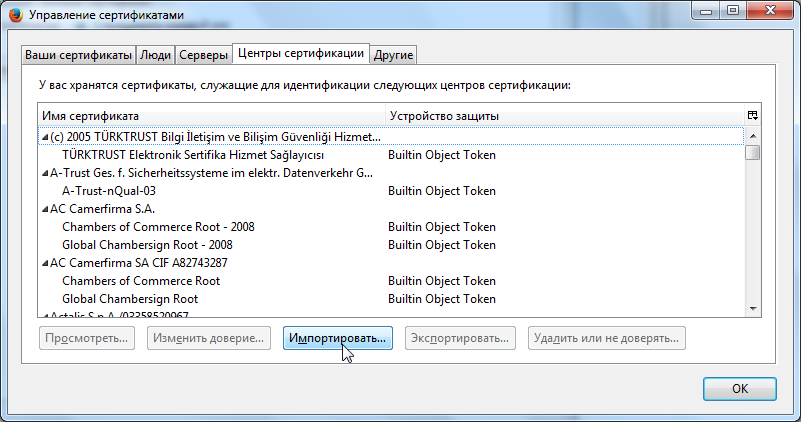Click the scrollbar down arrow
This screenshot has height=422, width=801.
pos(753,309)
